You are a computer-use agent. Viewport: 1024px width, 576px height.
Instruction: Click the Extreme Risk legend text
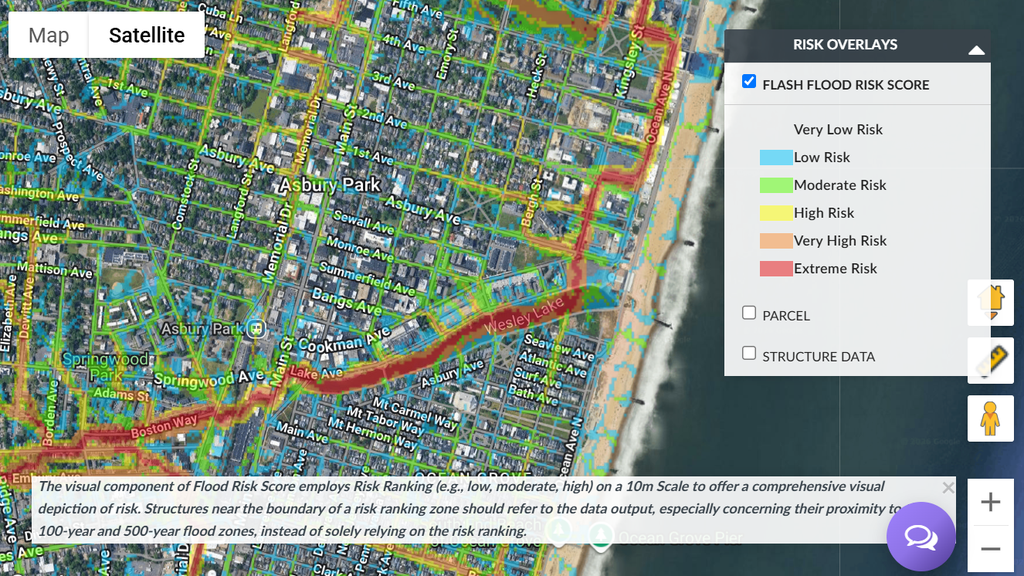coord(835,268)
